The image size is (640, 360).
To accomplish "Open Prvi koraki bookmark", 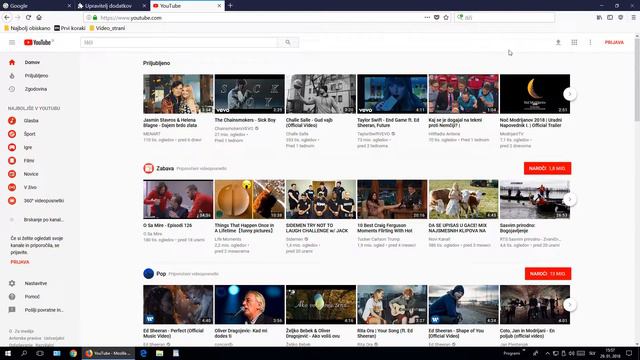I will [70, 28].
